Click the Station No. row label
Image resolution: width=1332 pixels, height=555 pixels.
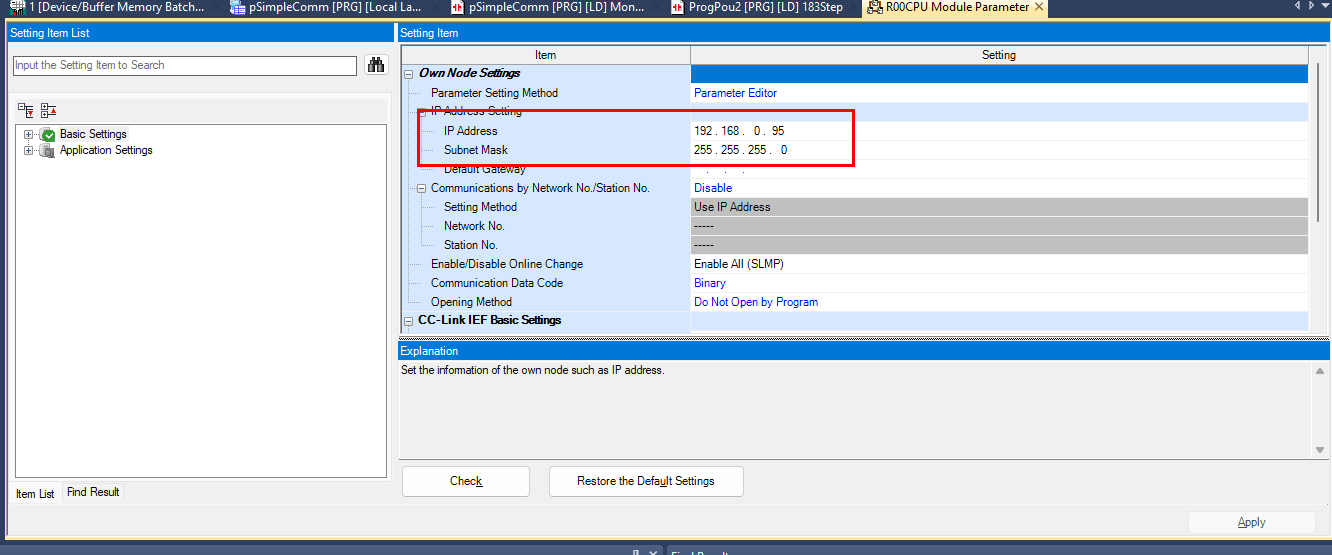470,245
